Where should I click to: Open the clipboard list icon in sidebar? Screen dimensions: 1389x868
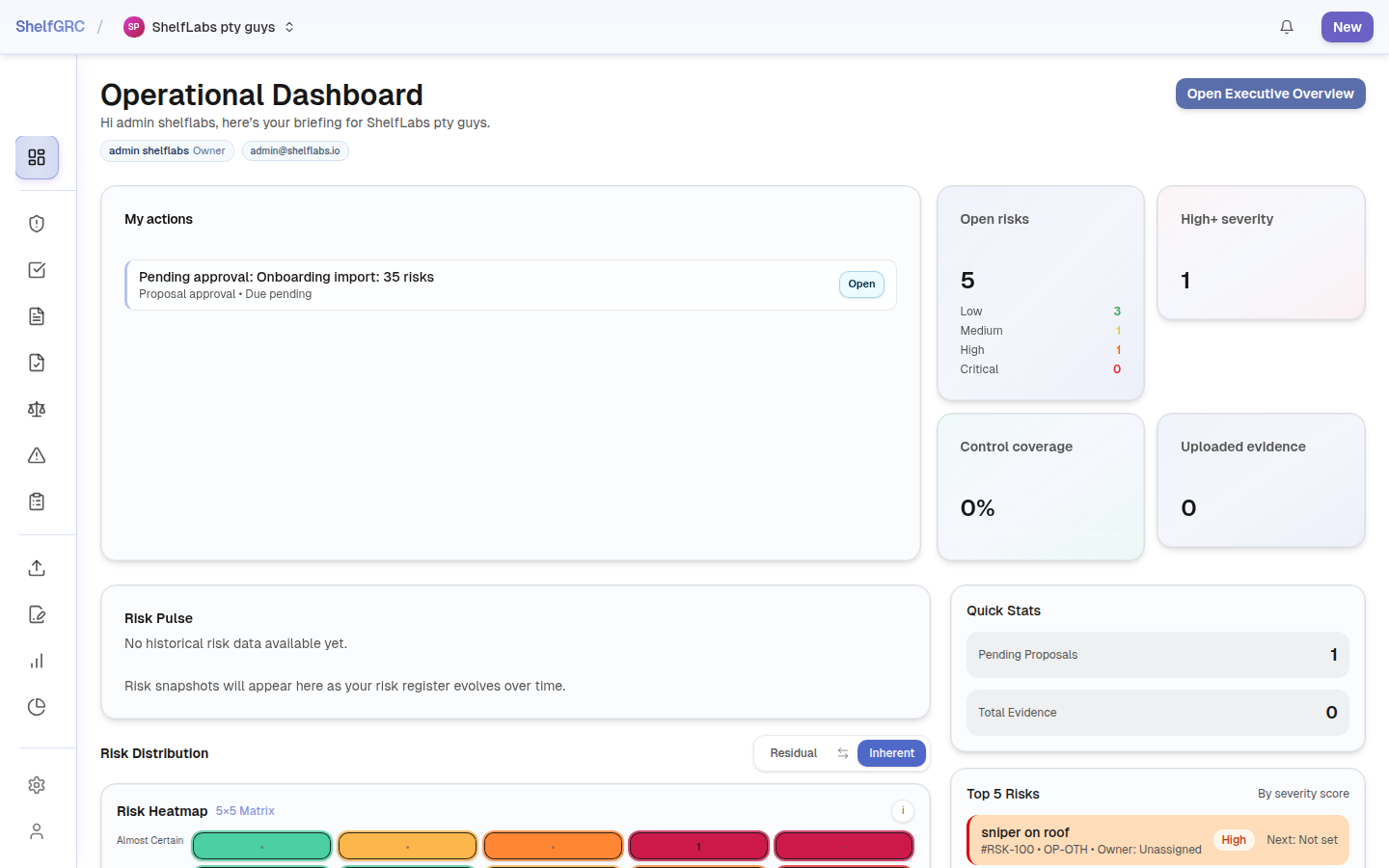pos(37,502)
